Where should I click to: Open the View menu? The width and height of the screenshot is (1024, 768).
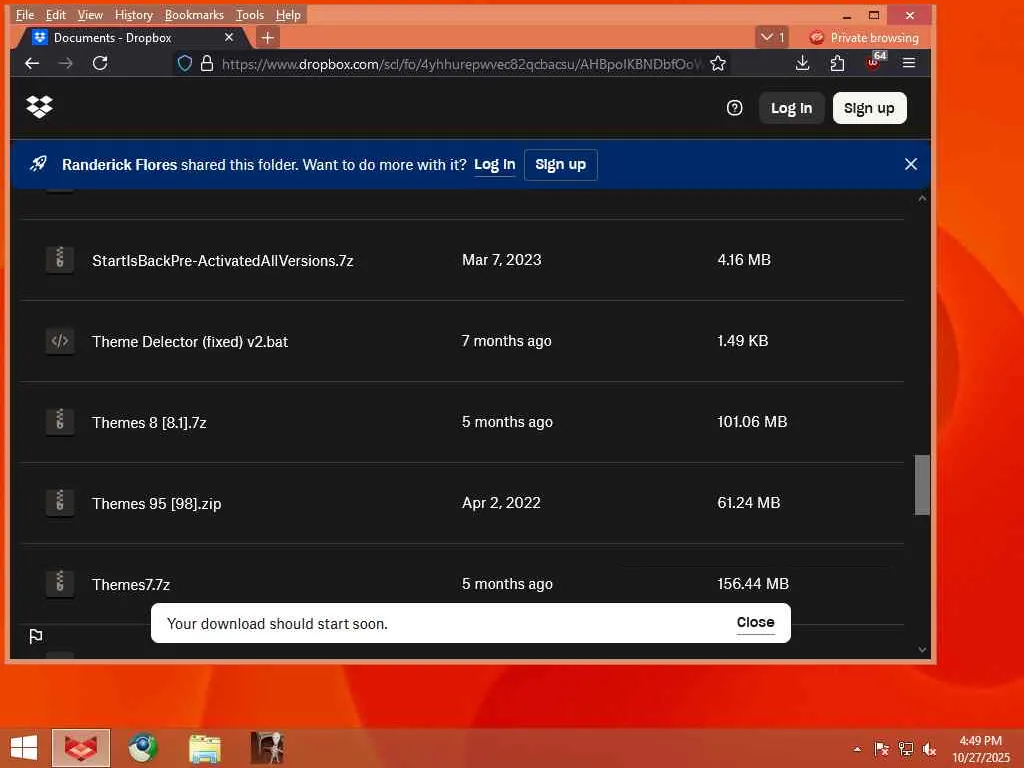90,14
